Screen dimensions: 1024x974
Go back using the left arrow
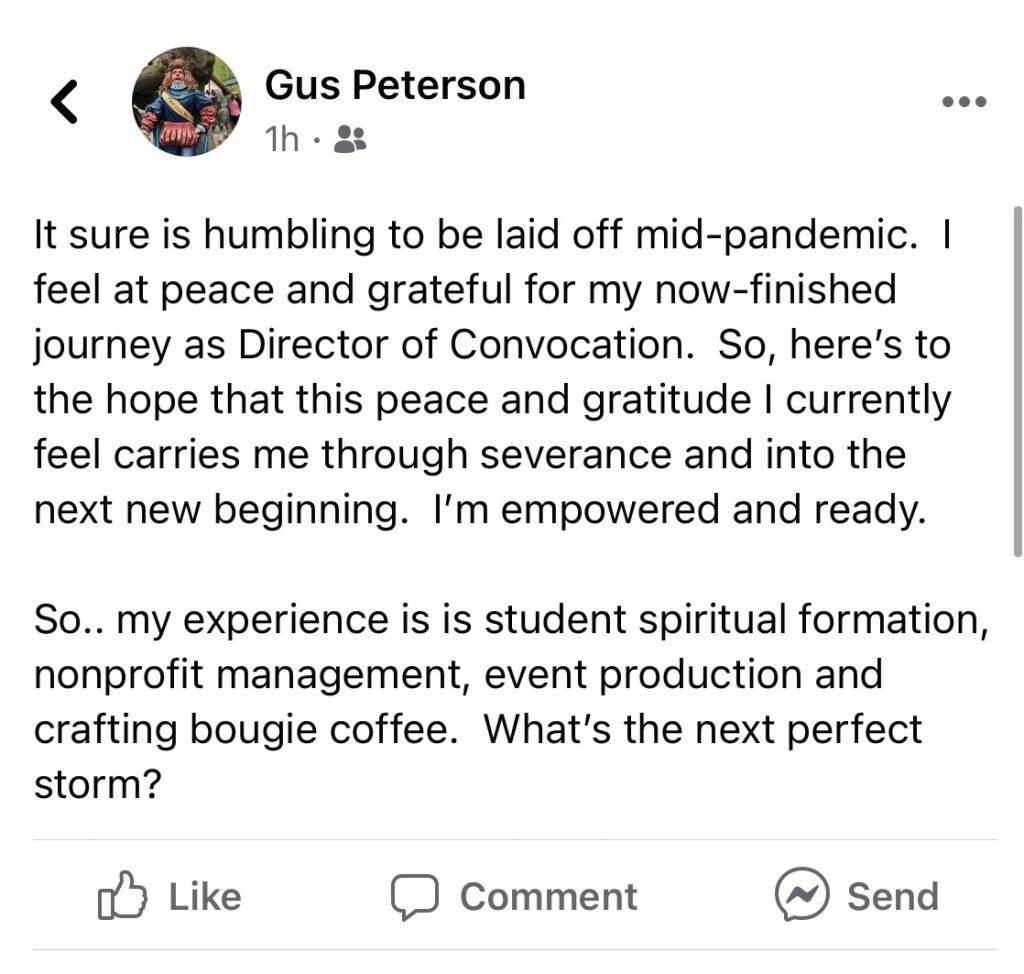tap(64, 101)
